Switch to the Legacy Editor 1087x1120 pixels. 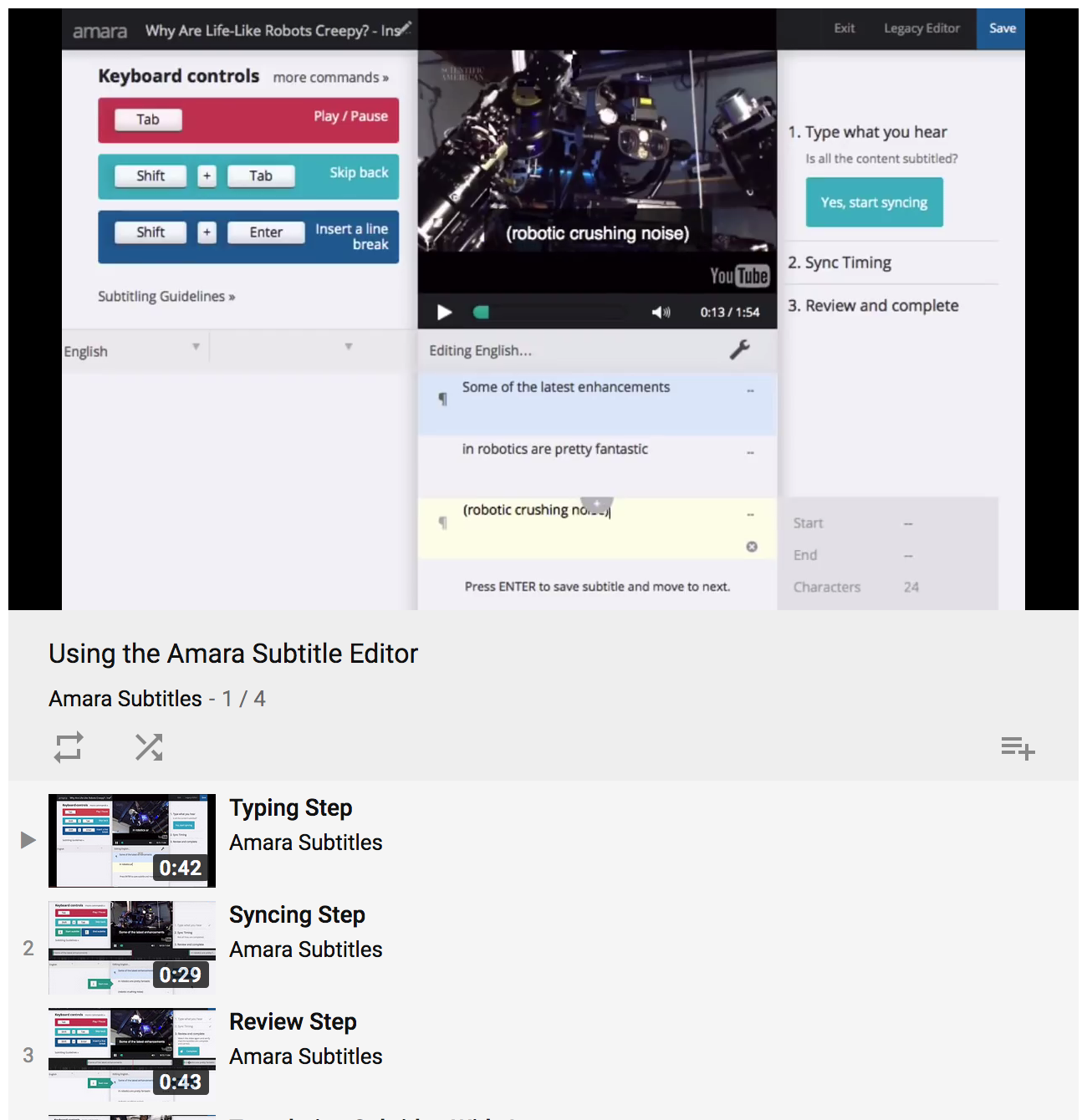click(921, 28)
